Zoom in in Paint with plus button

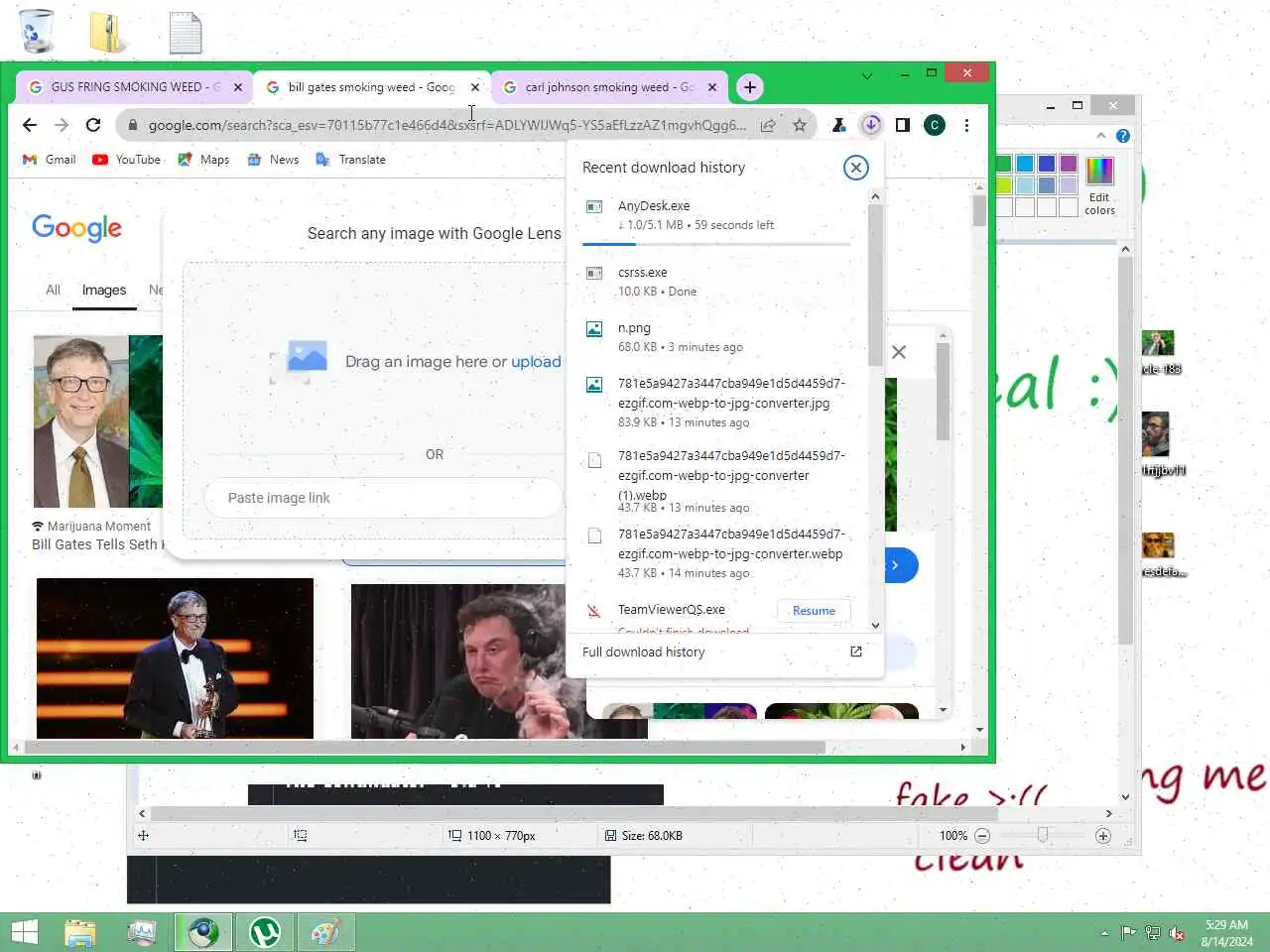(1103, 836)
